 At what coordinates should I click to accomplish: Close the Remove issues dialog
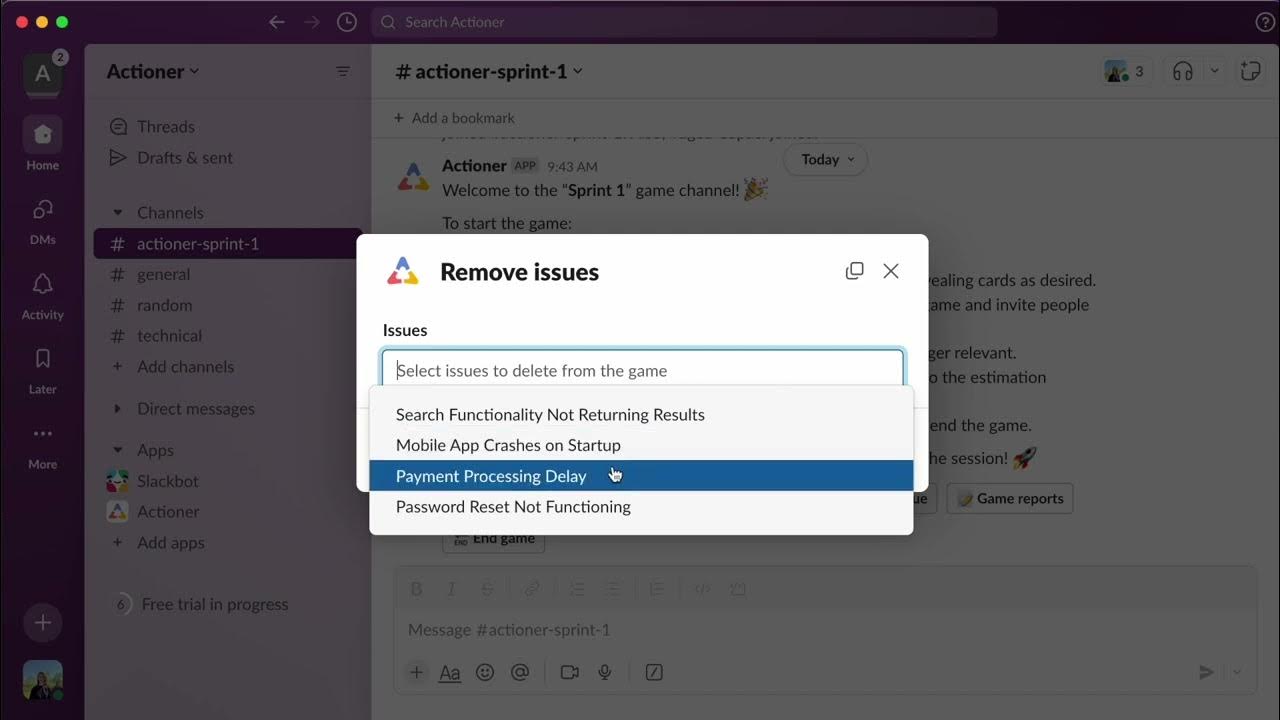(891, 271)
